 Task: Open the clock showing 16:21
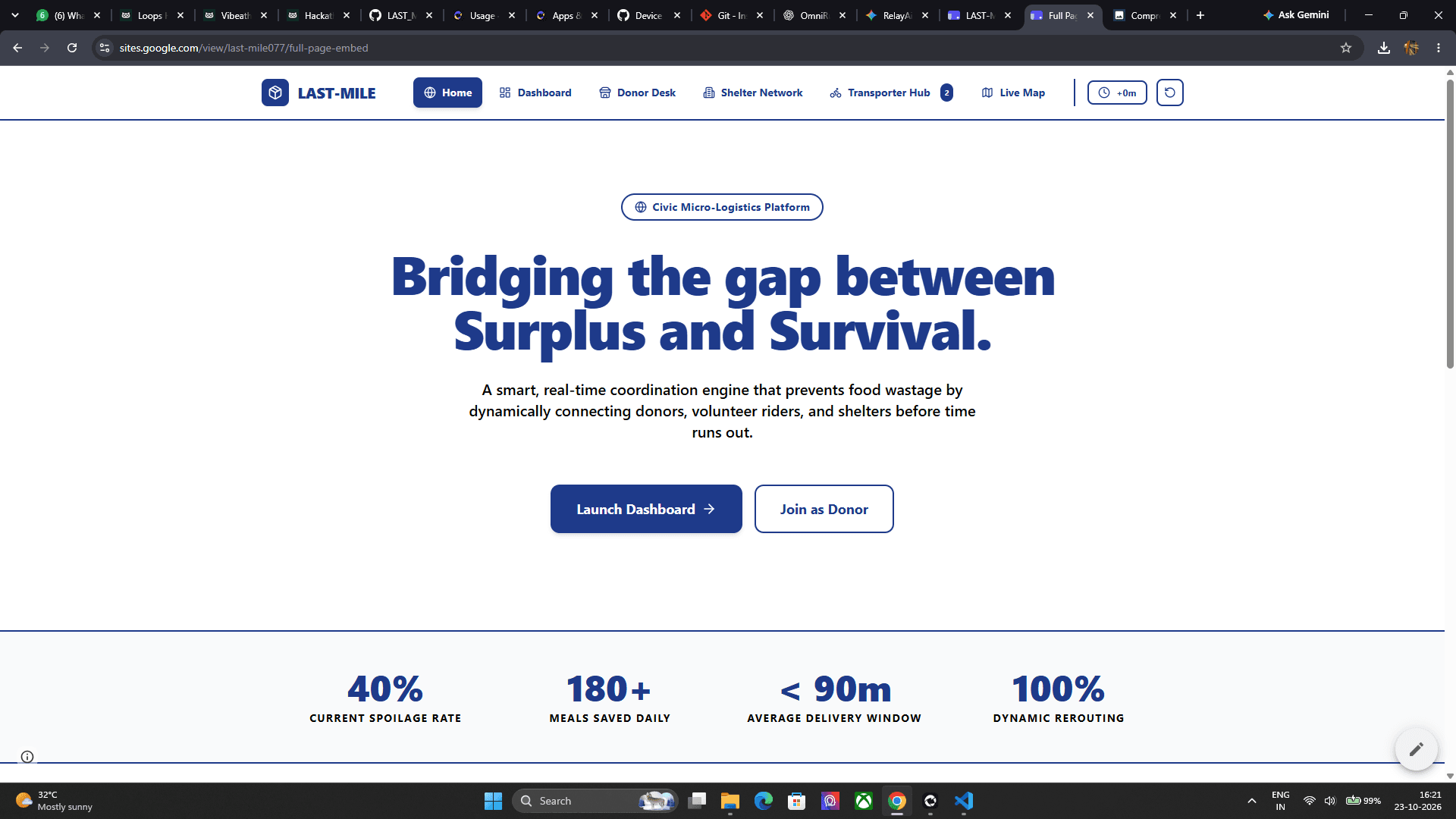[x=1418, y=801]
